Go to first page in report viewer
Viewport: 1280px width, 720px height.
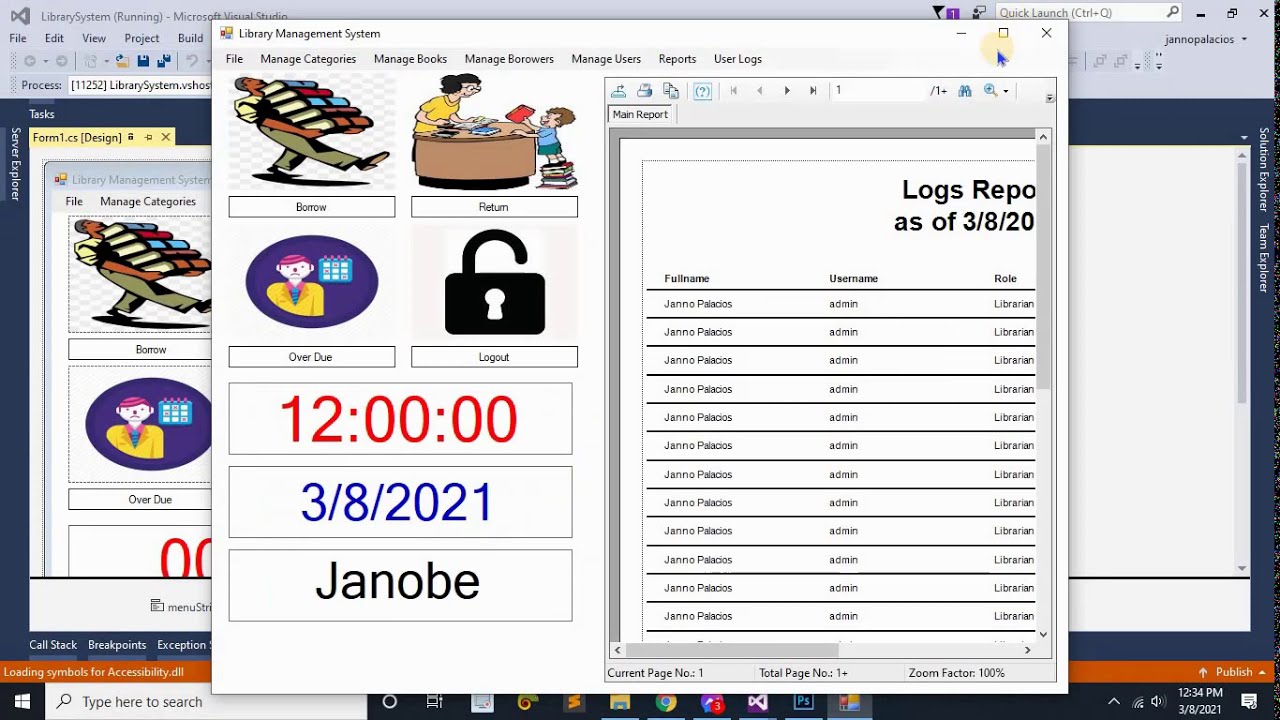[x=734, y=91]
